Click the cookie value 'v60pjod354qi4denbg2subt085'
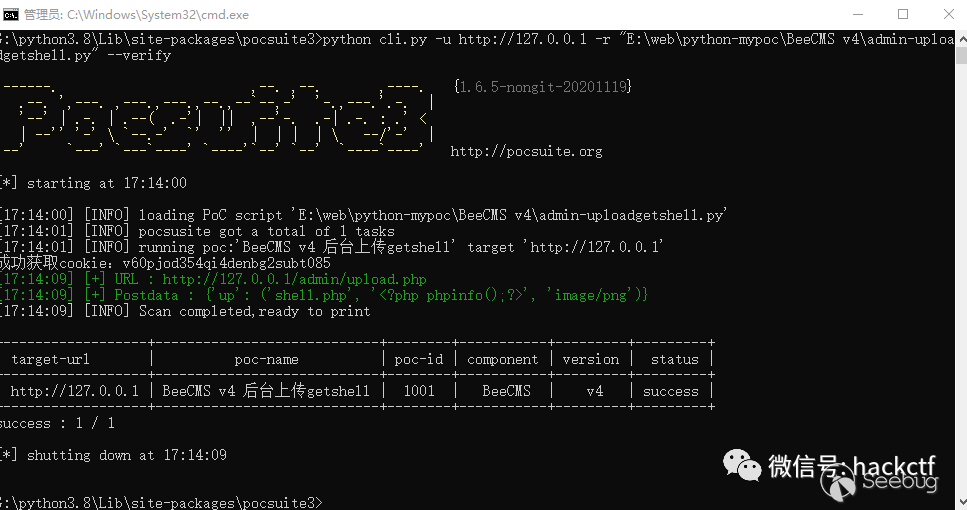967x510 pixels. [x=226, y=263]
